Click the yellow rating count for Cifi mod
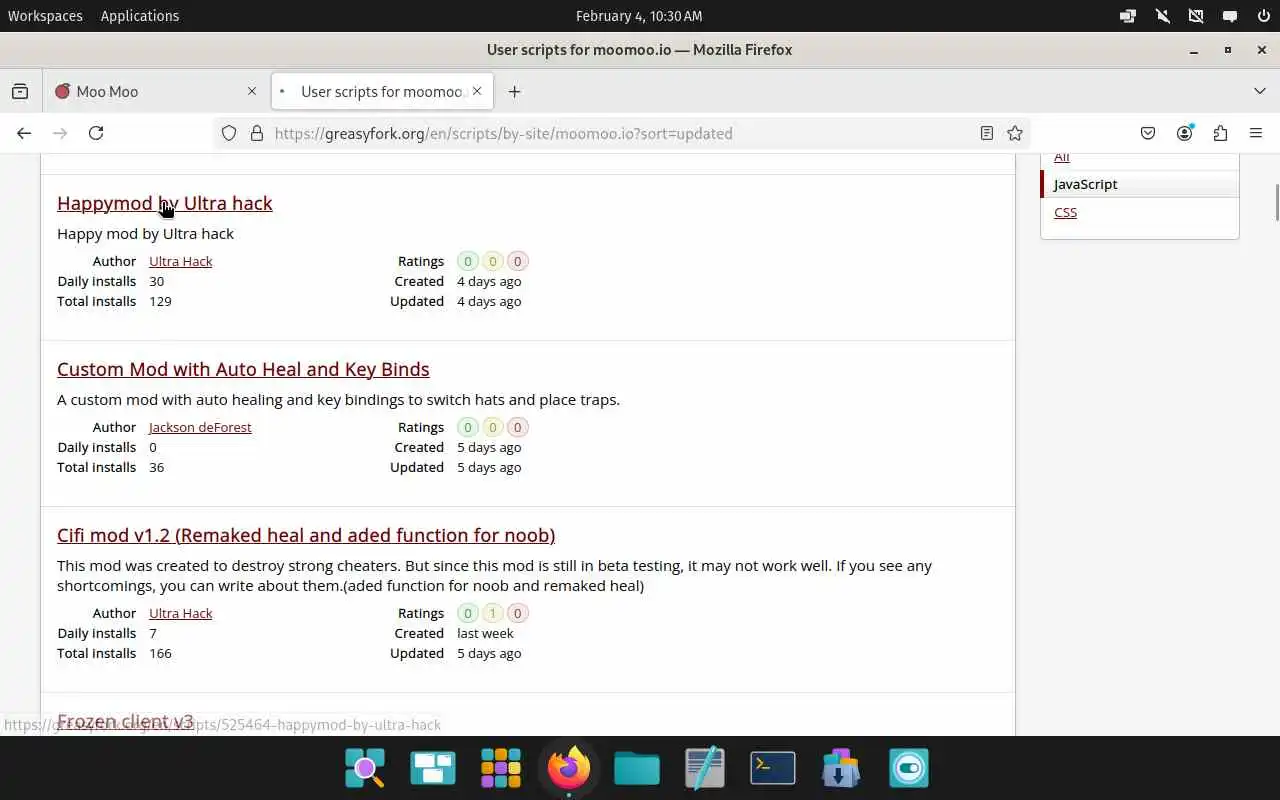Screen dimensions: 1280x800 [x=492, y=613]
